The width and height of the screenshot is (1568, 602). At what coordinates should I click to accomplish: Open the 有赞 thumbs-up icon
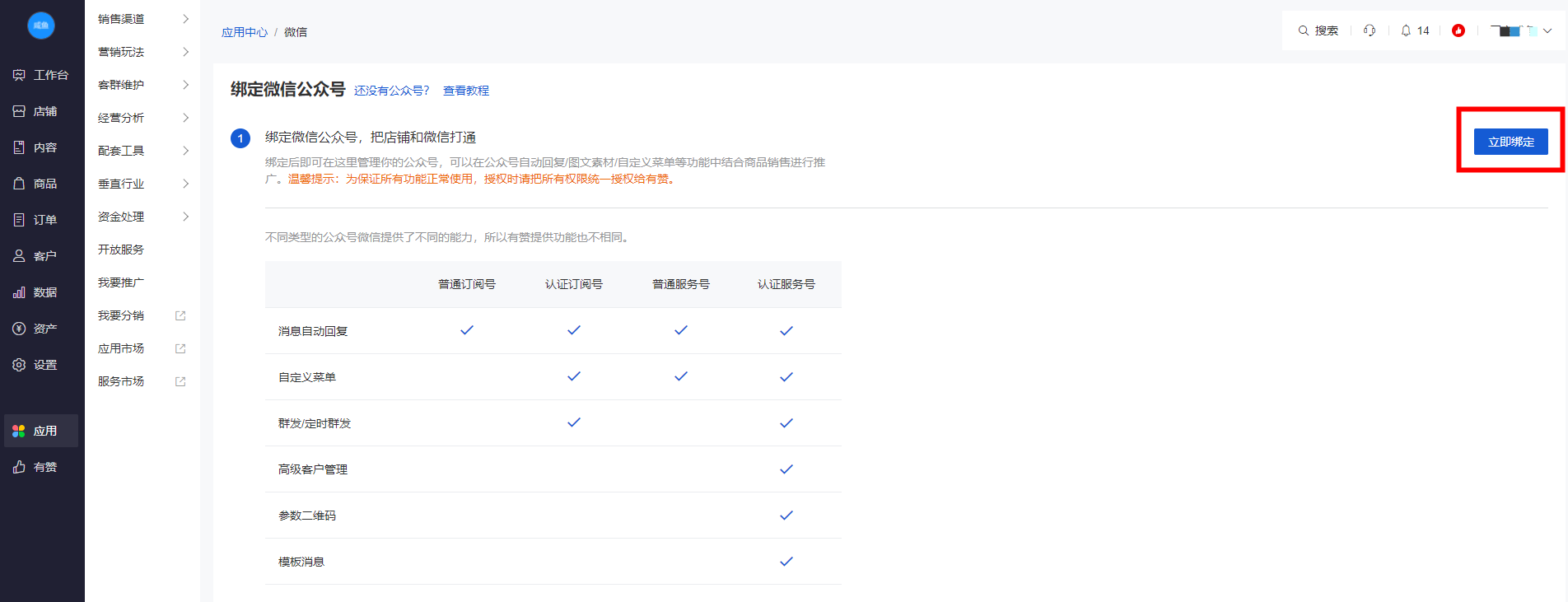point(19,467)
